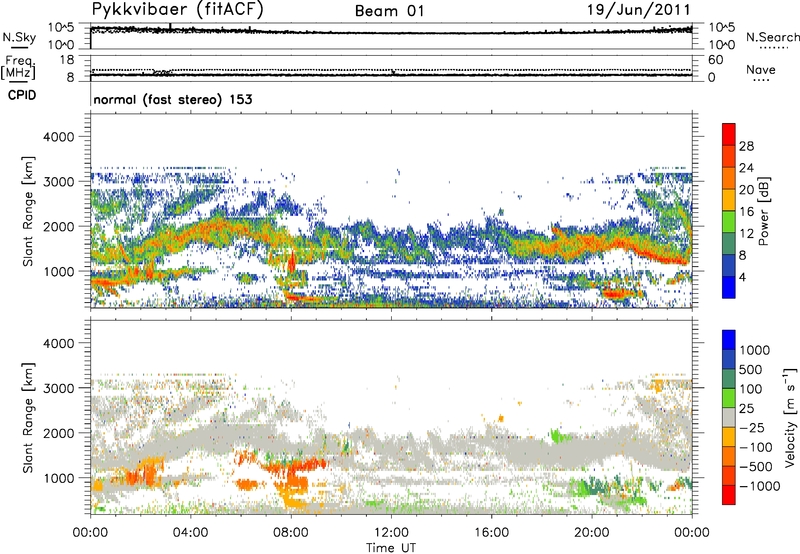Pick the orange 20–24 dB power swatch

pos(729,179)
